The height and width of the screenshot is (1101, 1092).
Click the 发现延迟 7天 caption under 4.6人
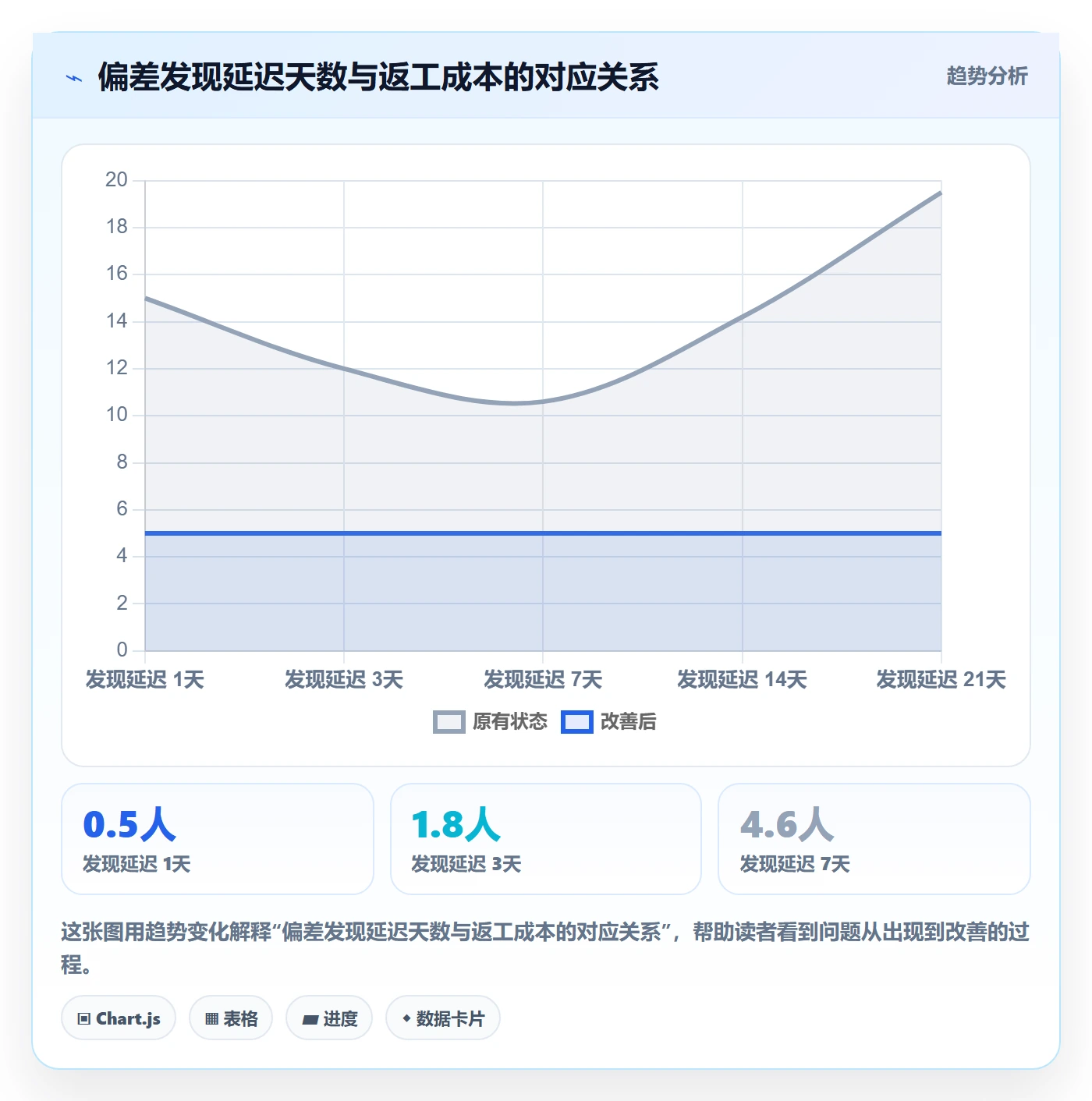pos(795,864)
